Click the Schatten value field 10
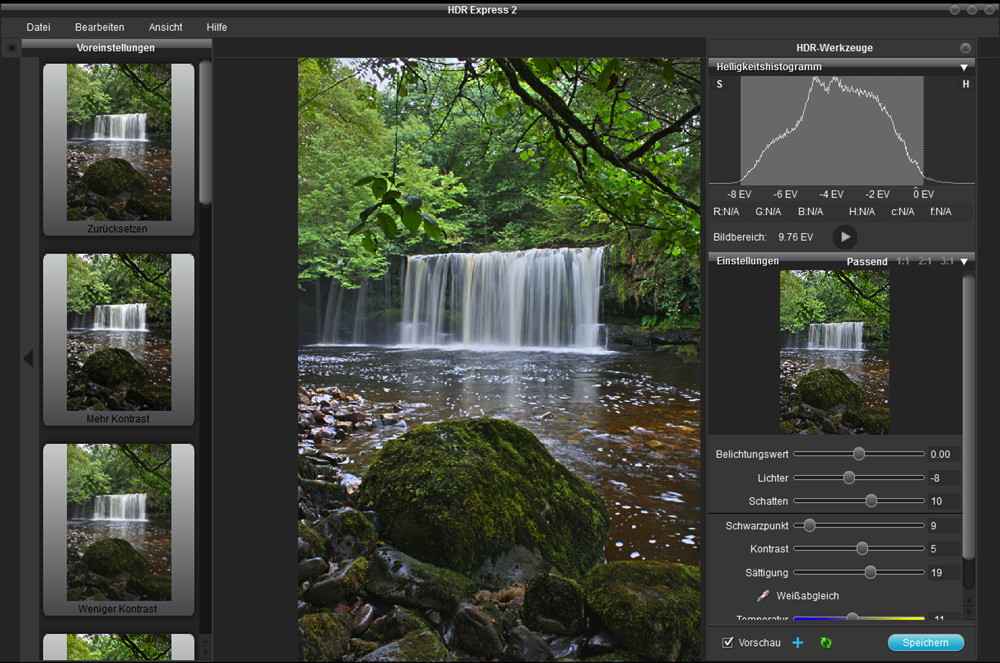Viewport: 1000px width, 663px height. (x=944, y=502)
